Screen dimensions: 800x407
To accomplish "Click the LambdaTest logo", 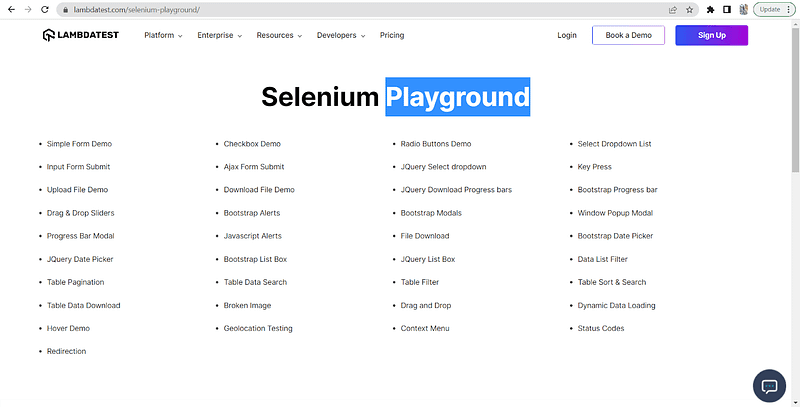I will (x=81, y=35).
